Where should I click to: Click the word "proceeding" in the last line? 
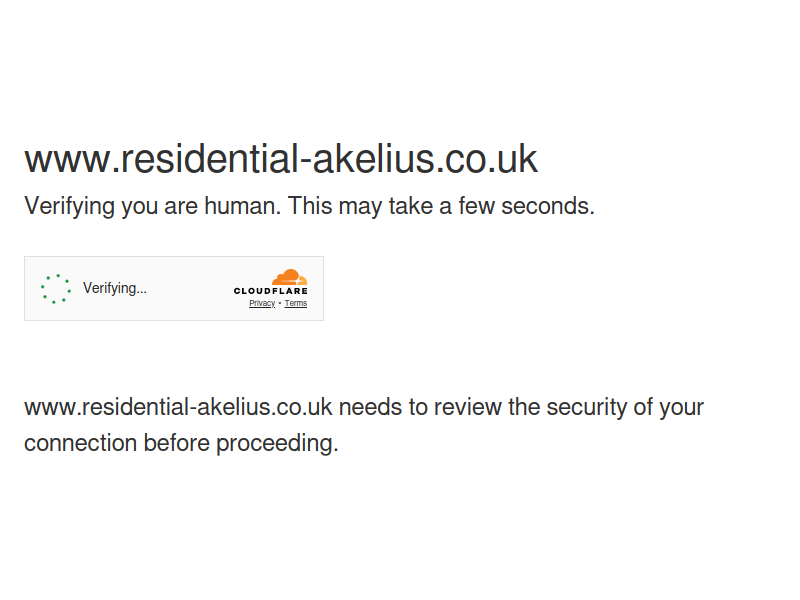[274, 443]
